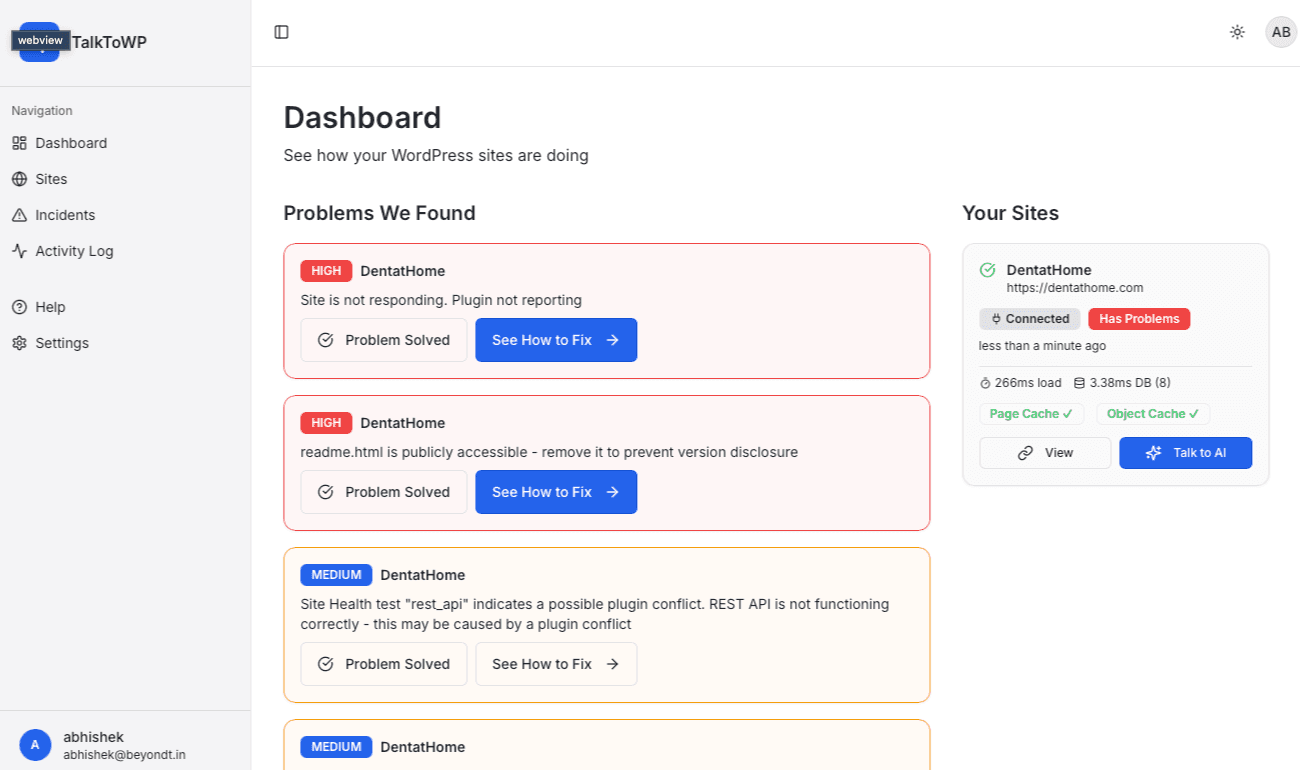
Task: Toggle Page Cache status badge
Action: 1031,413
